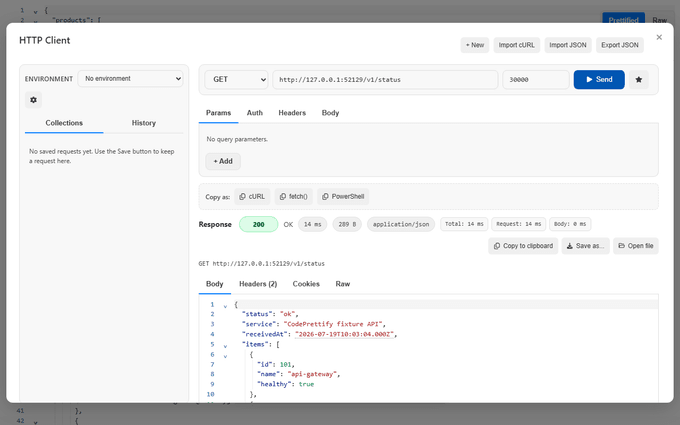Click the Body: 0 ms timing badge
The image size is (680, 425).
(x=570, y=224)
